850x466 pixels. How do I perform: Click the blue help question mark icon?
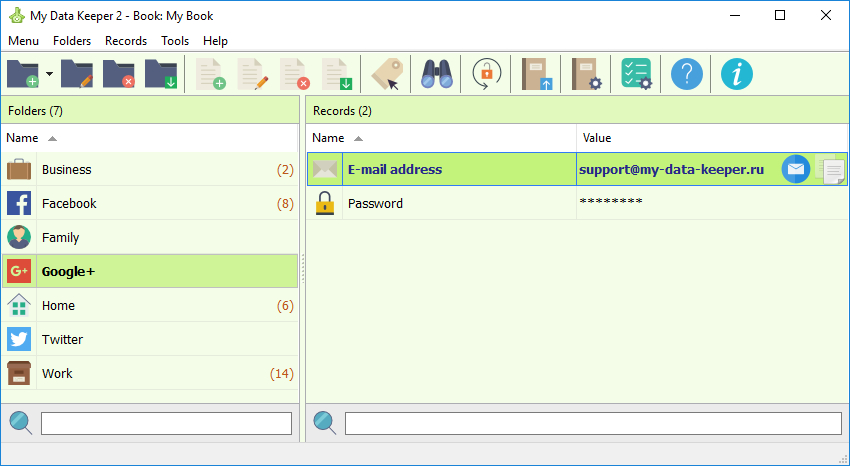pyautogui.click(x=687, y=74)
